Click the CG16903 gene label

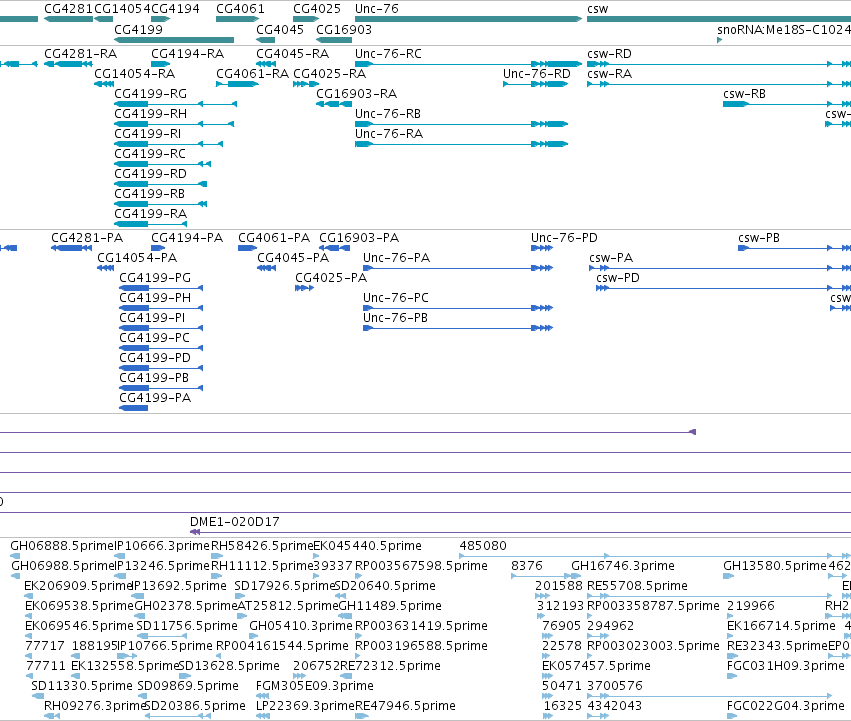click(344, 29)
